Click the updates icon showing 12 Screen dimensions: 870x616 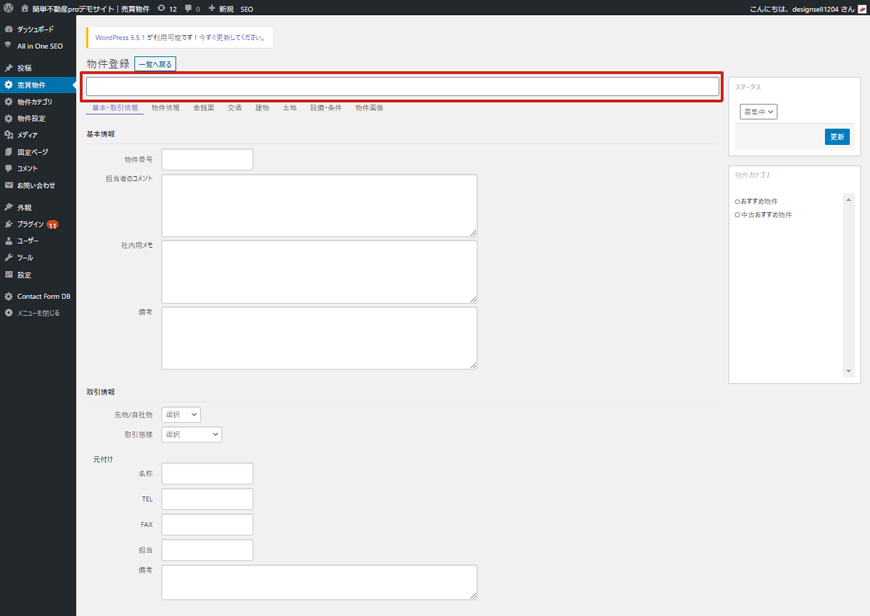point(166,8)
